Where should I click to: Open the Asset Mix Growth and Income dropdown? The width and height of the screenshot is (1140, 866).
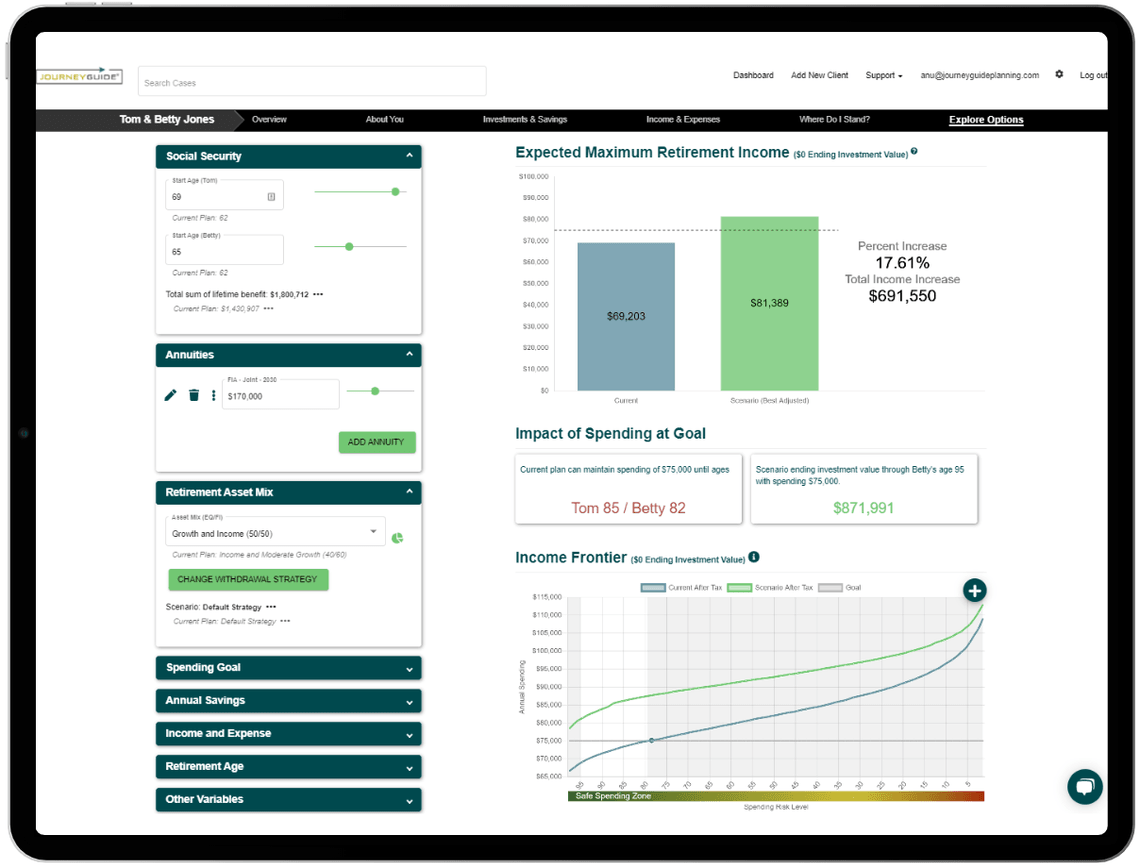click(x=274, y=533)
